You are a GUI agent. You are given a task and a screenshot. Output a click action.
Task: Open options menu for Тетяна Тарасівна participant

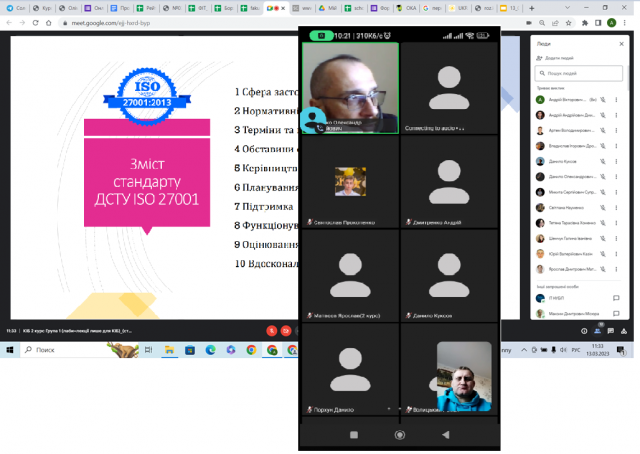click(616, 223)
